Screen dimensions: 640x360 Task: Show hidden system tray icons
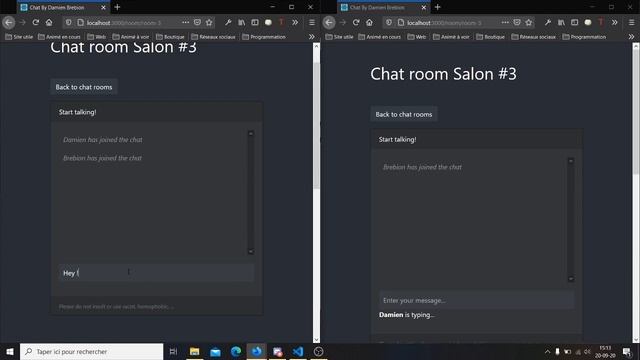click(547, 351)
